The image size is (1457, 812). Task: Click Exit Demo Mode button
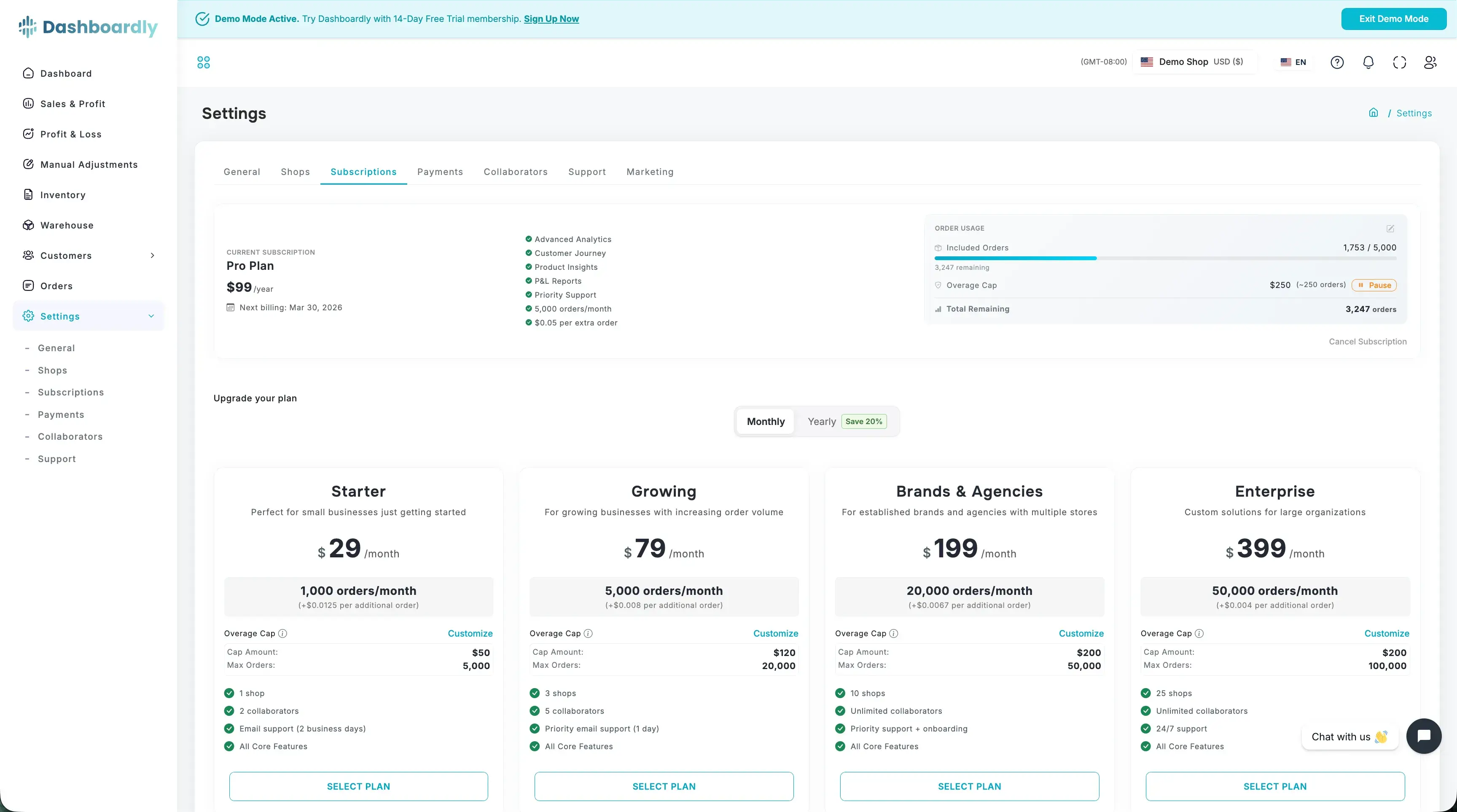1394,19
